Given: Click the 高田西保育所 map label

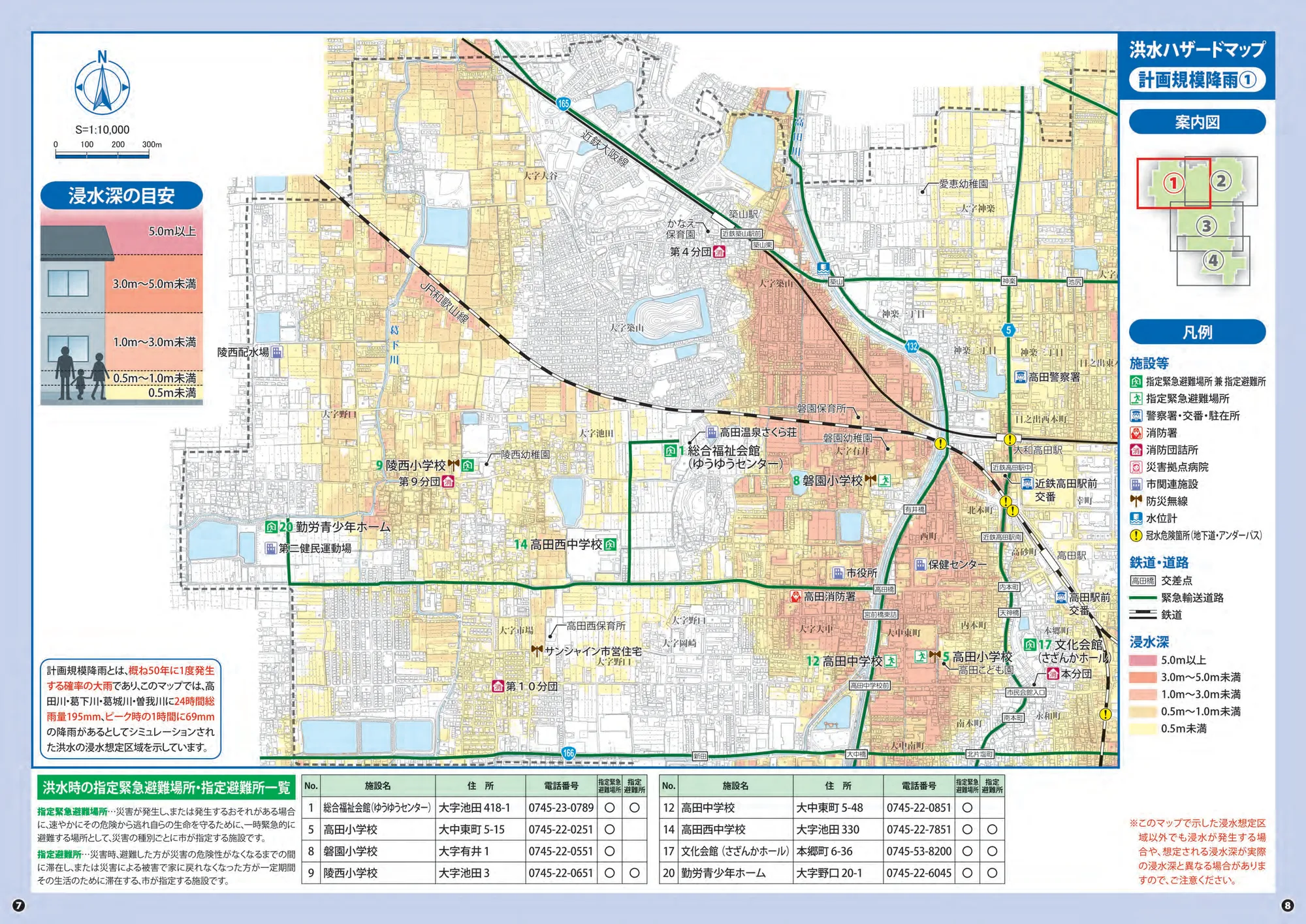Looking at the screenshot, I should tap(596, 626).
